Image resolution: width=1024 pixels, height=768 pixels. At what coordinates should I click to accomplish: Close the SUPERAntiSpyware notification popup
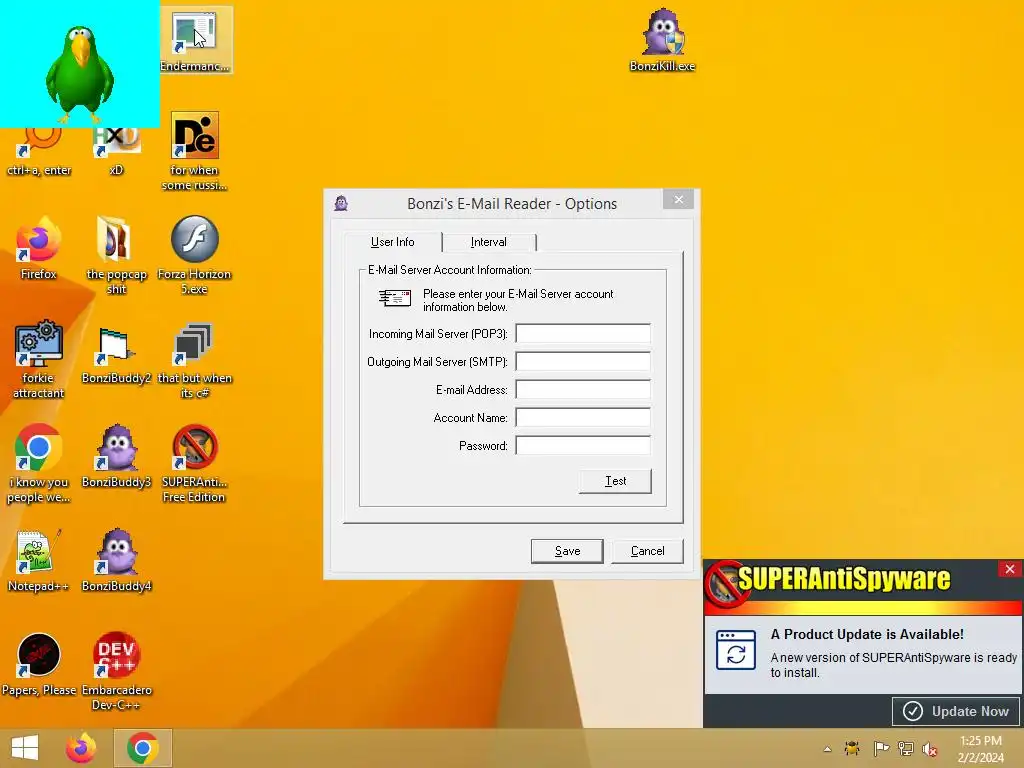tap(1010, 569)
